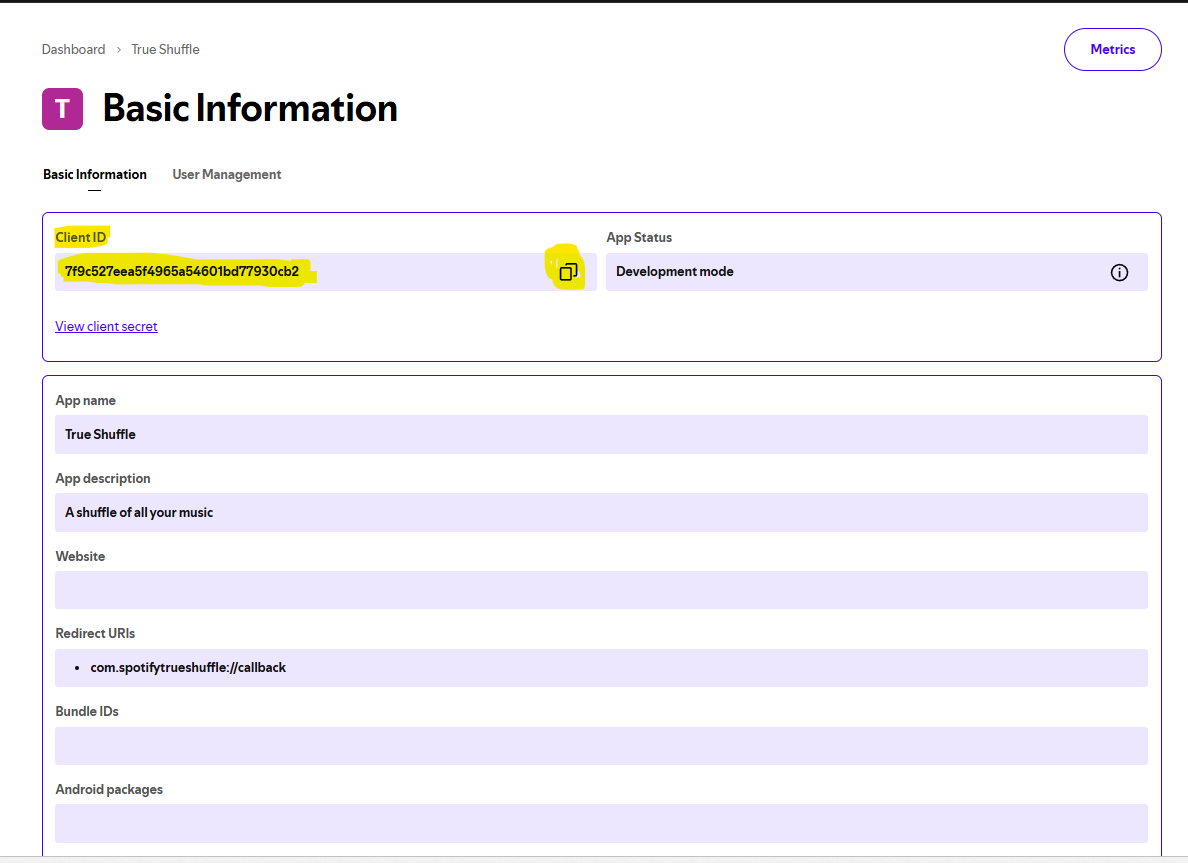Click the Website label
Screen dimensions: 1188x863
point(80,556)
